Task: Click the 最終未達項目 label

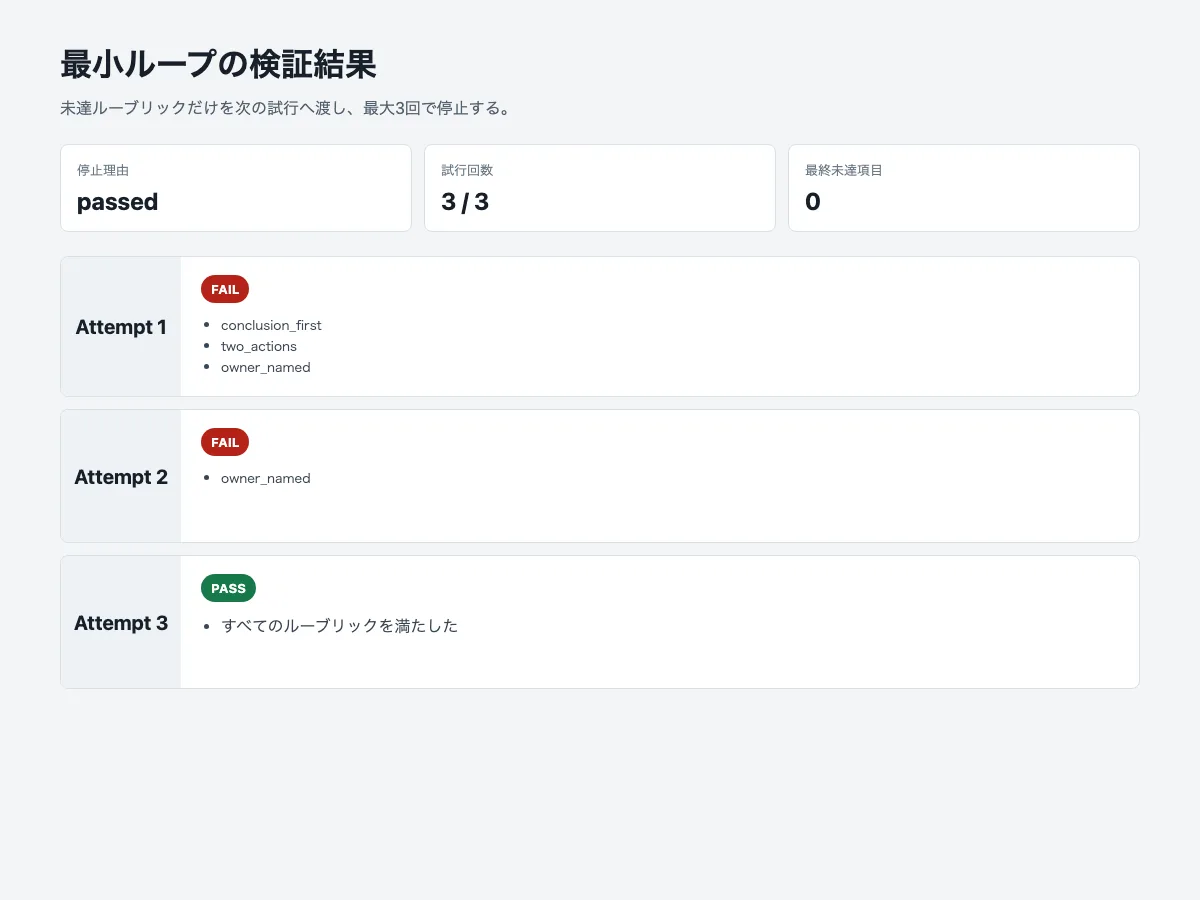Action: click(x=844, y=170)
